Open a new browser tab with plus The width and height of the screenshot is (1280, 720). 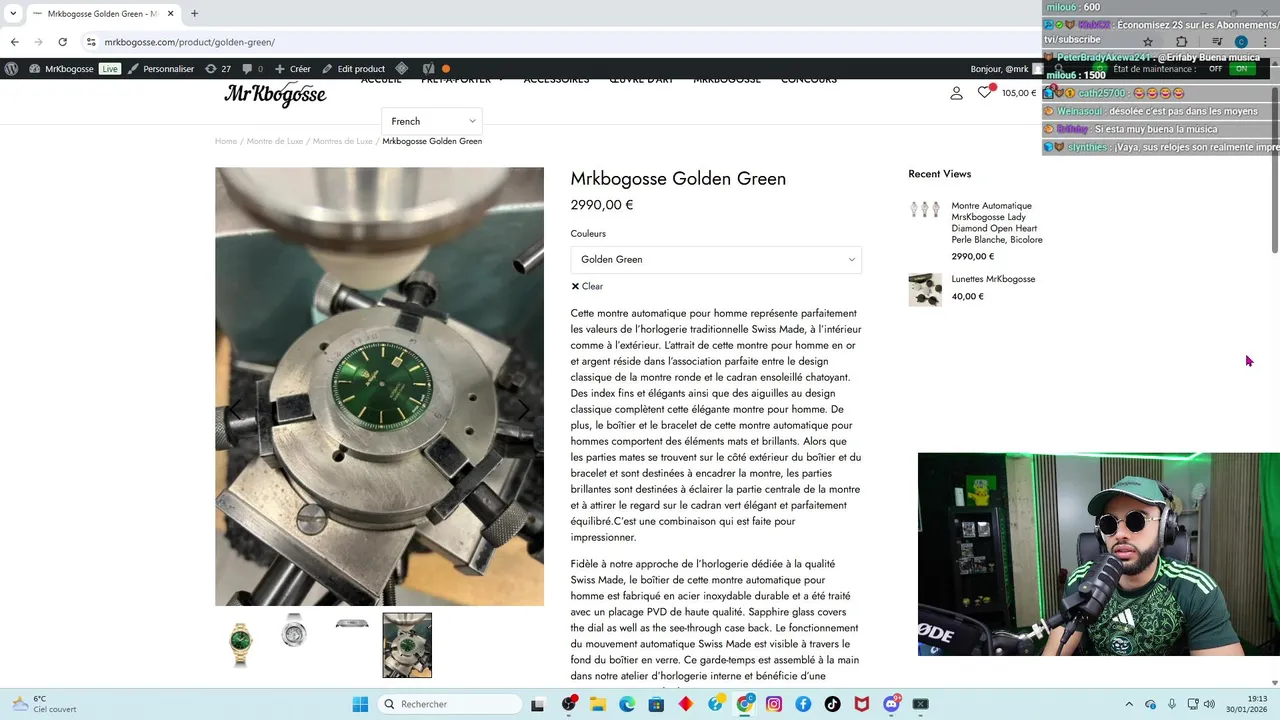194,13
